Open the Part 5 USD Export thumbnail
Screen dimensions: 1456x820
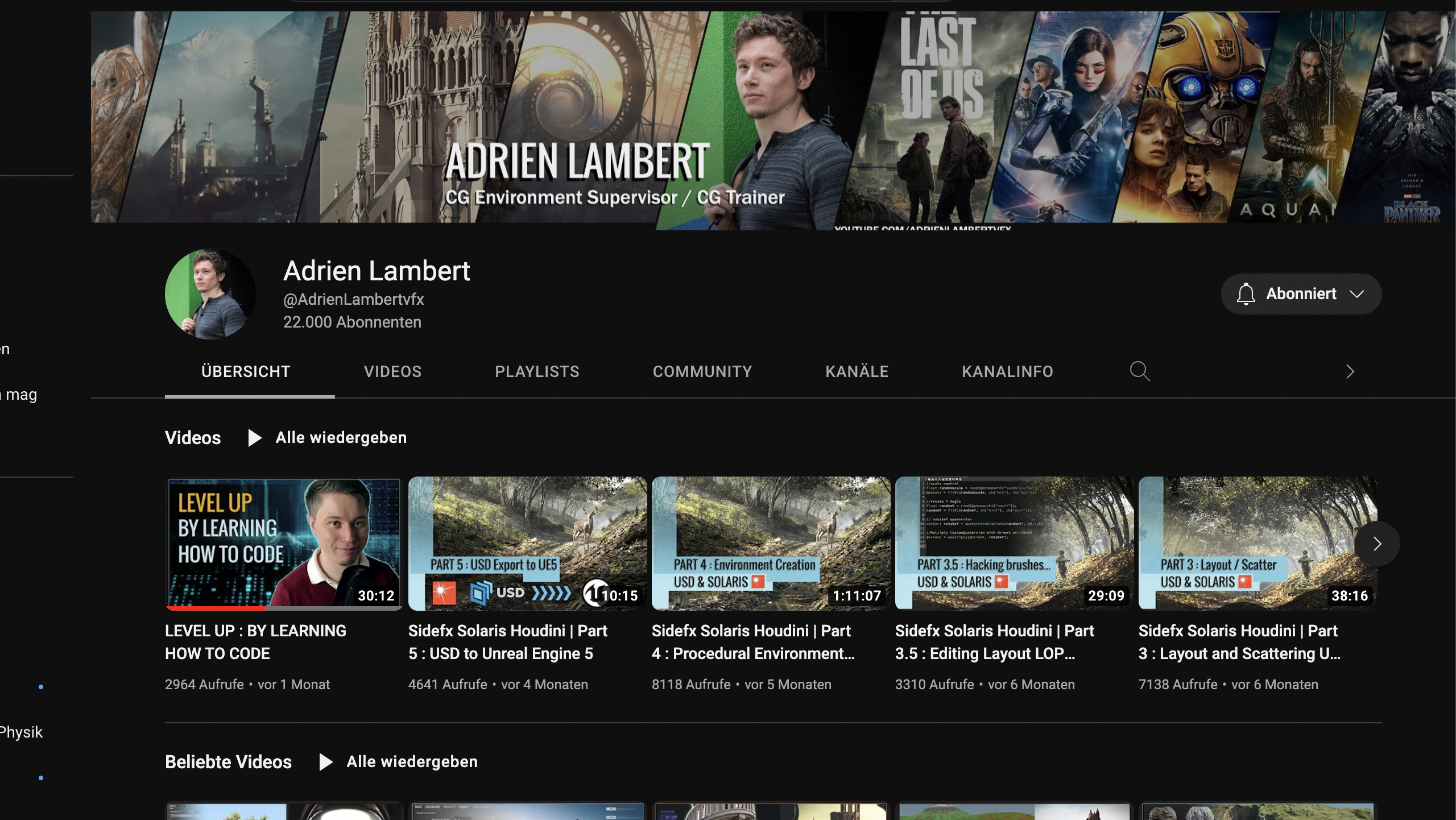coord(527,543)
